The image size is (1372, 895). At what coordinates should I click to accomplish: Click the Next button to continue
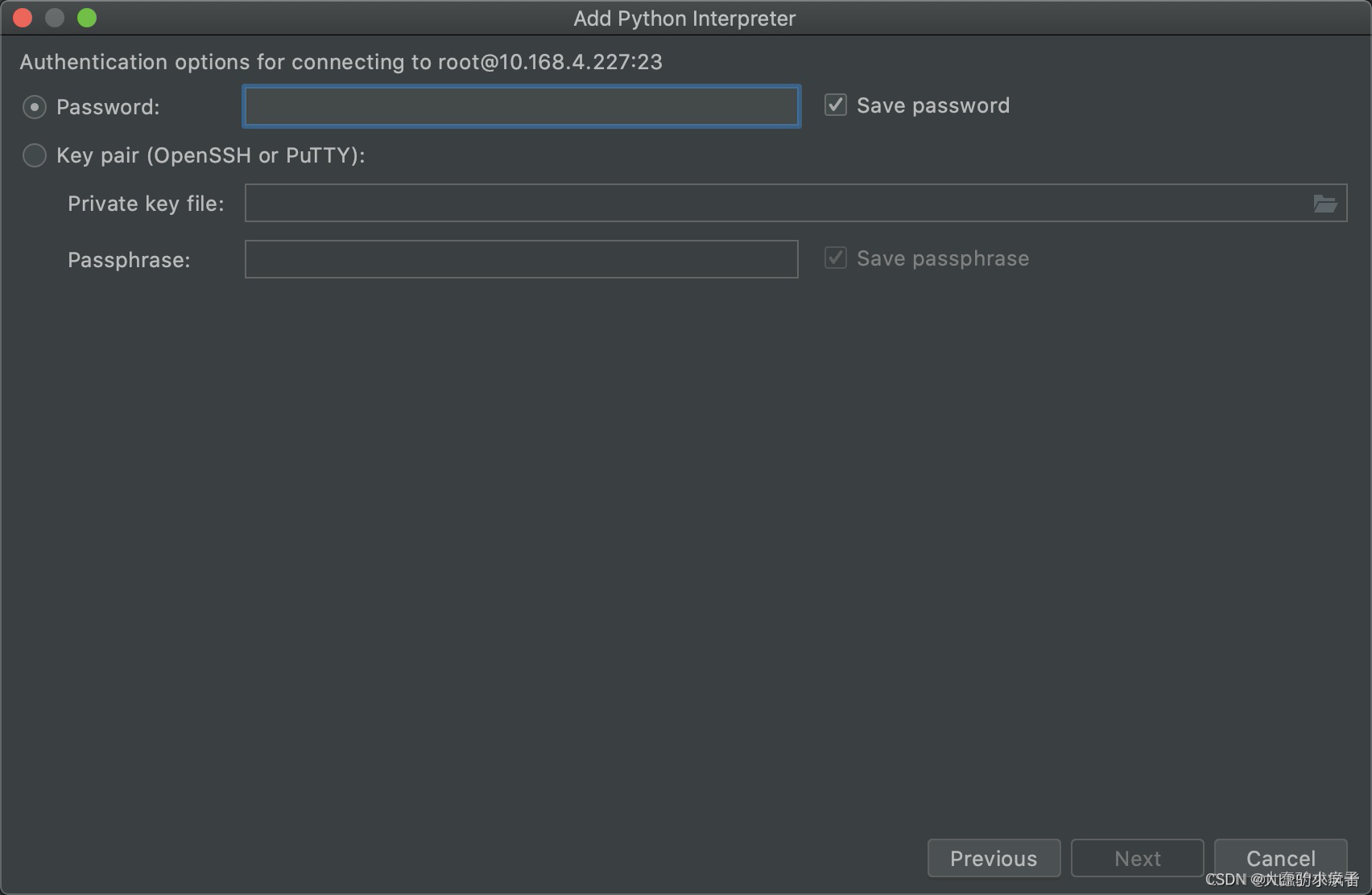1137,858
